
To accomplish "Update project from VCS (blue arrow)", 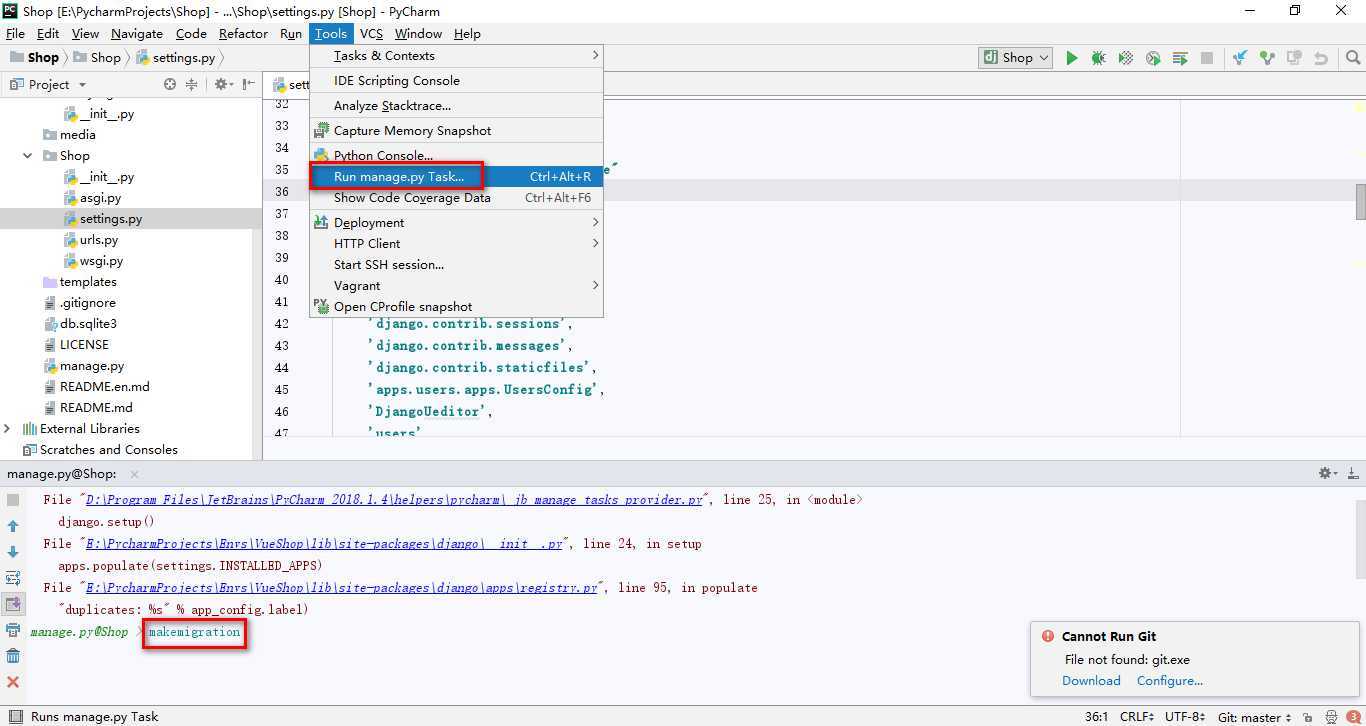I will [x=1240, y=58].
